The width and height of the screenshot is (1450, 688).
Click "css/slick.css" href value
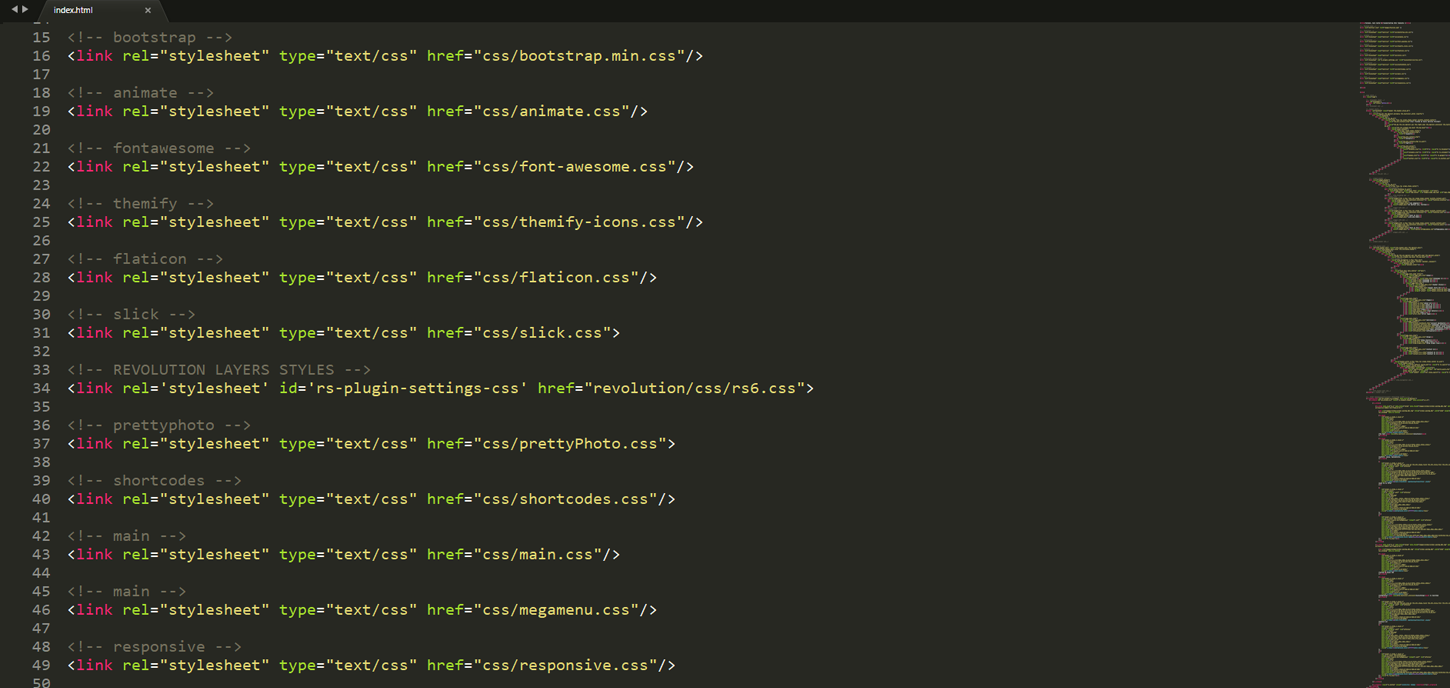tap(543, 333)
